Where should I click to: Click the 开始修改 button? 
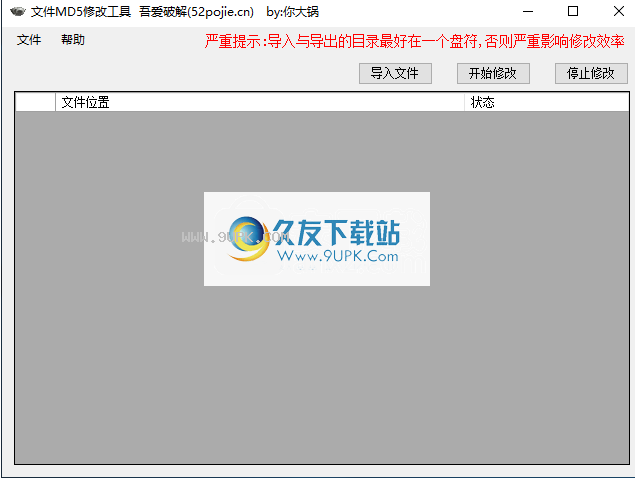pos(493,73)
